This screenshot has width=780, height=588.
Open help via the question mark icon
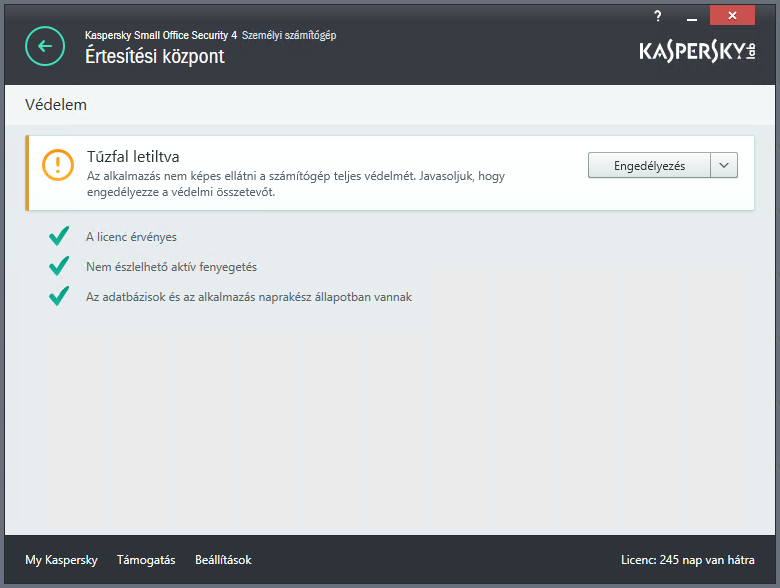658,16
